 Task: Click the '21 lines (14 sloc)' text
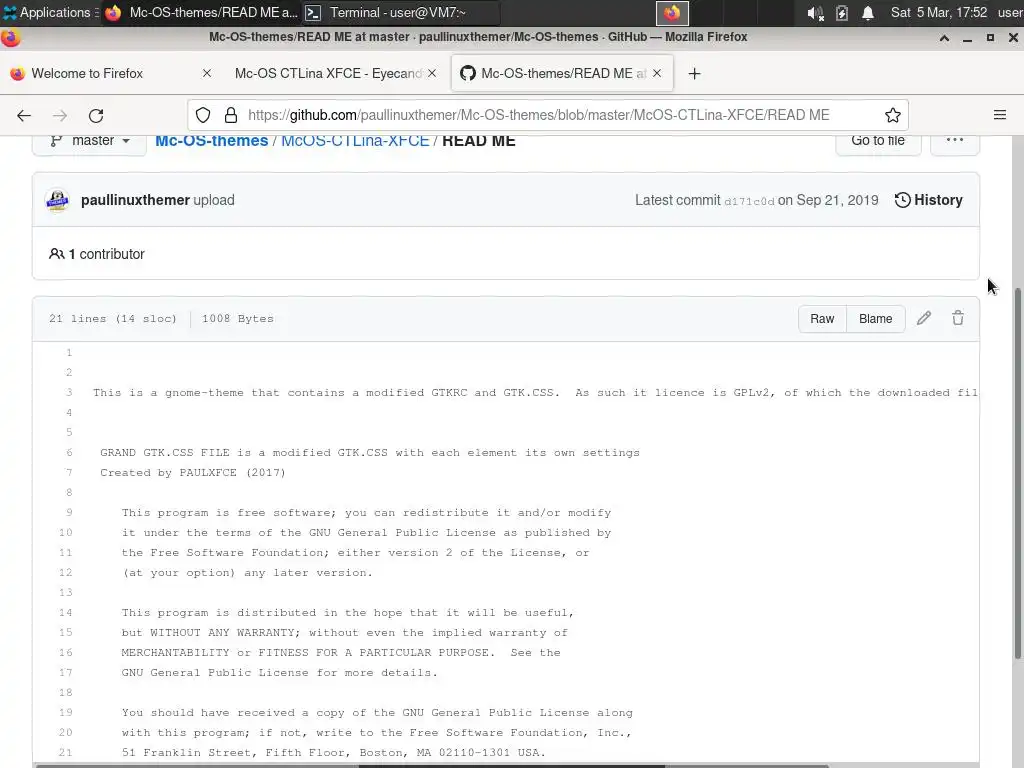click(112, 319)
